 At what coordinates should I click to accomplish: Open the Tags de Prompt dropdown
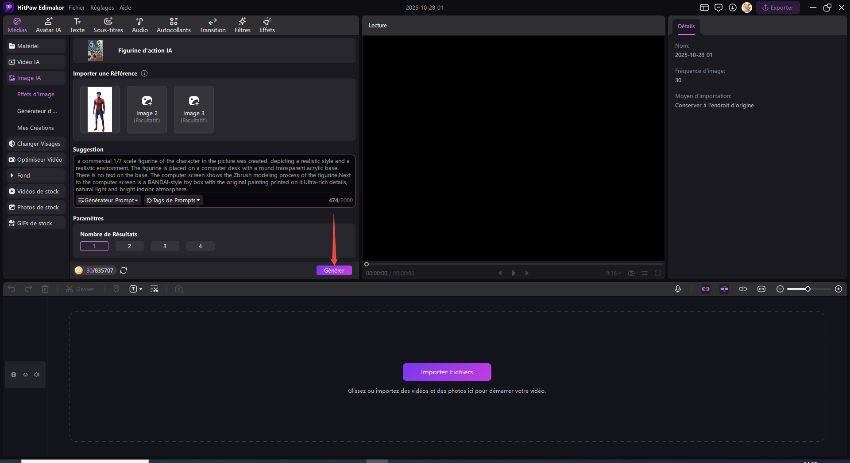[173, 200]
